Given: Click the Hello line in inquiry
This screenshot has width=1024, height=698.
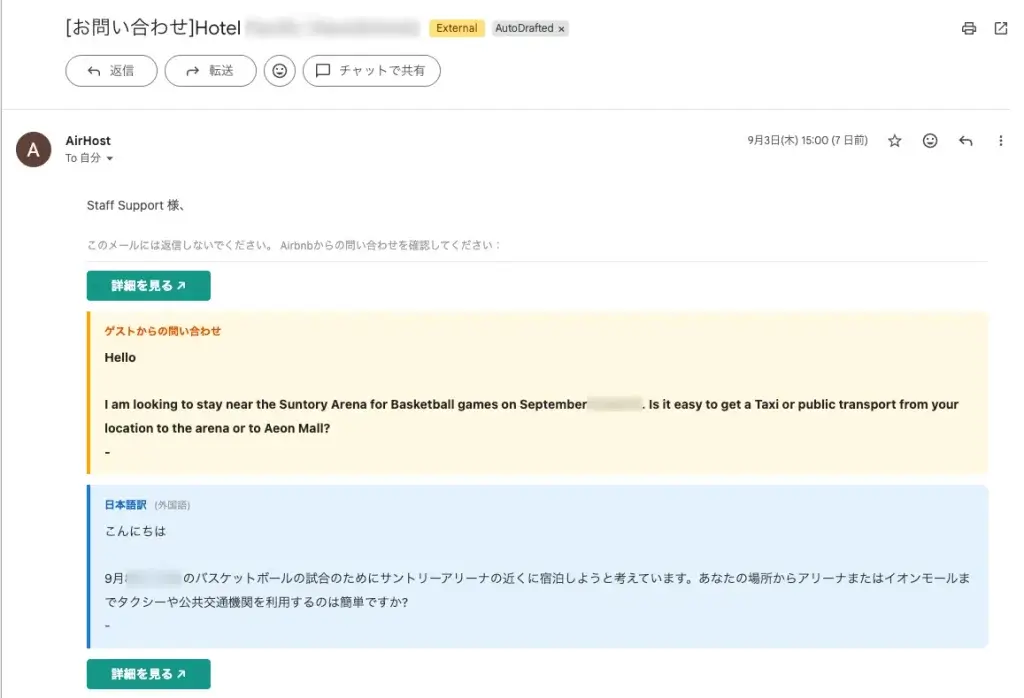Looking at the screenshot, I should tap(120, 357).
